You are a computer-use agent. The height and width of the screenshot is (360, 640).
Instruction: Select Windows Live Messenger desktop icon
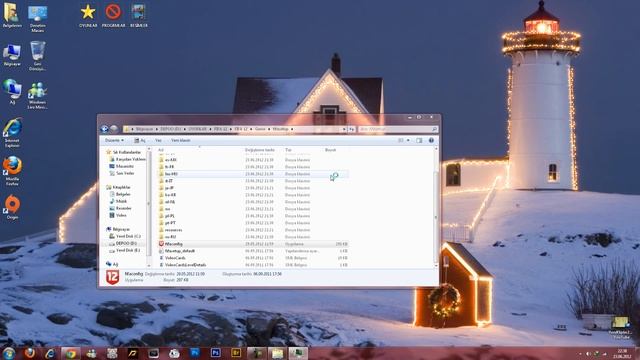click(37, 96)
